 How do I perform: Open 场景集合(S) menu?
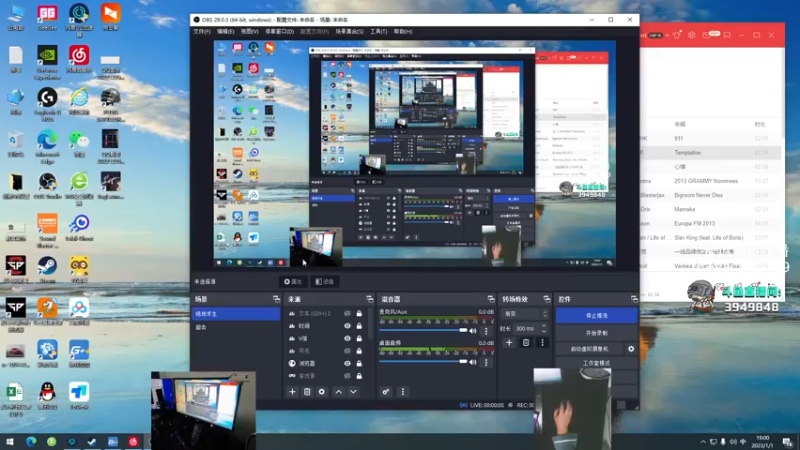tap(349, 32)
